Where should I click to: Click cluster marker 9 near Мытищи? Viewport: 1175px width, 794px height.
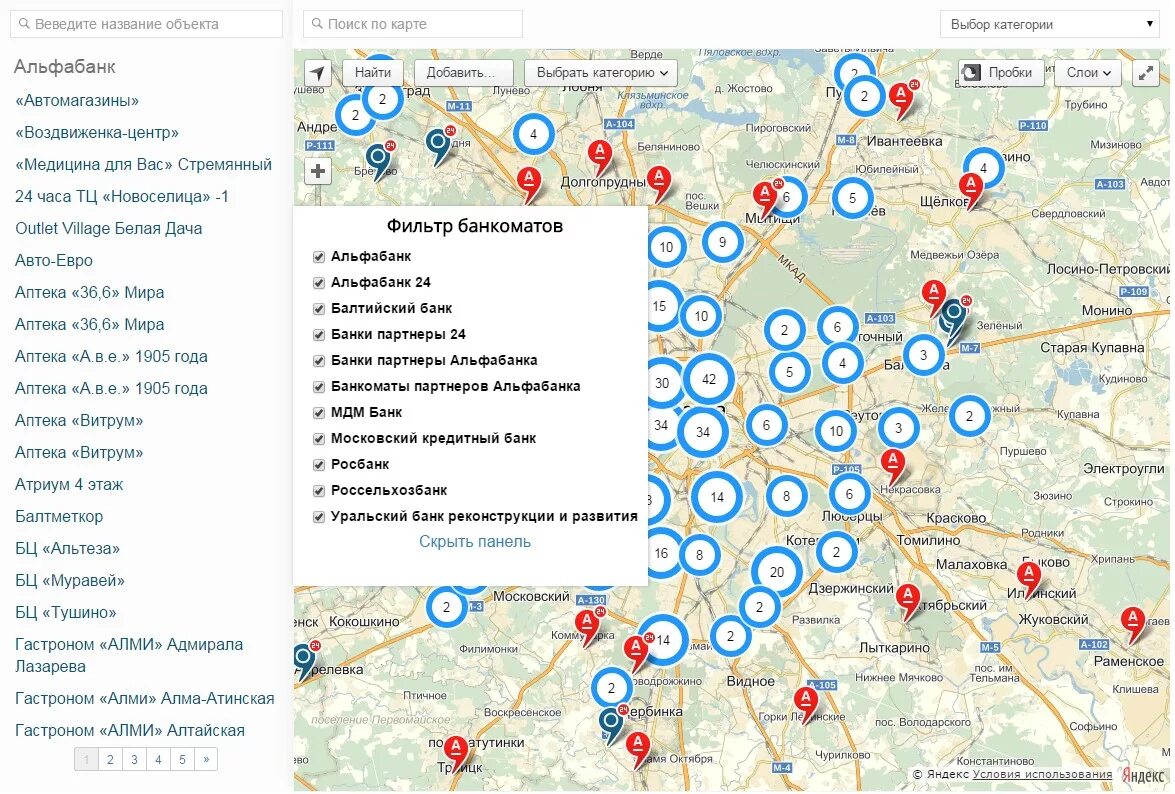click(722, 242)
